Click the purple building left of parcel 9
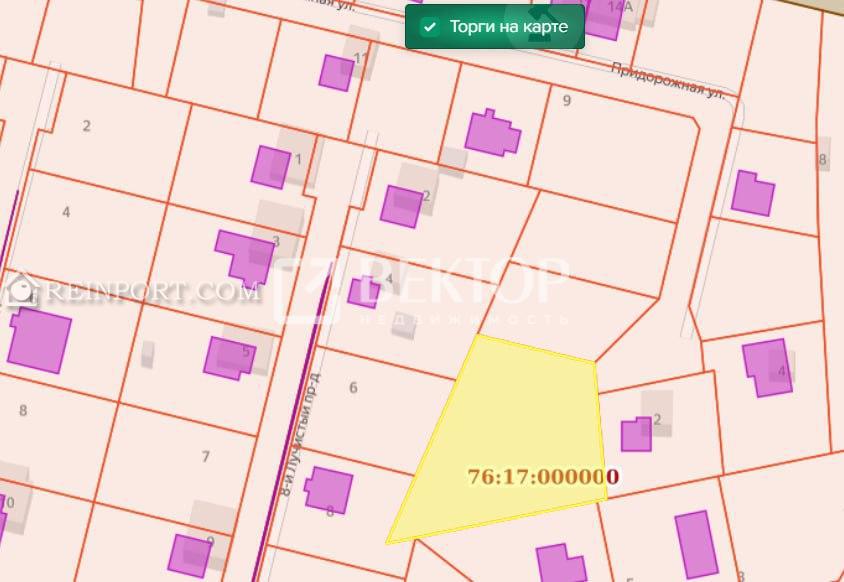Screen dimensions: 844x582 click(492, 133)
